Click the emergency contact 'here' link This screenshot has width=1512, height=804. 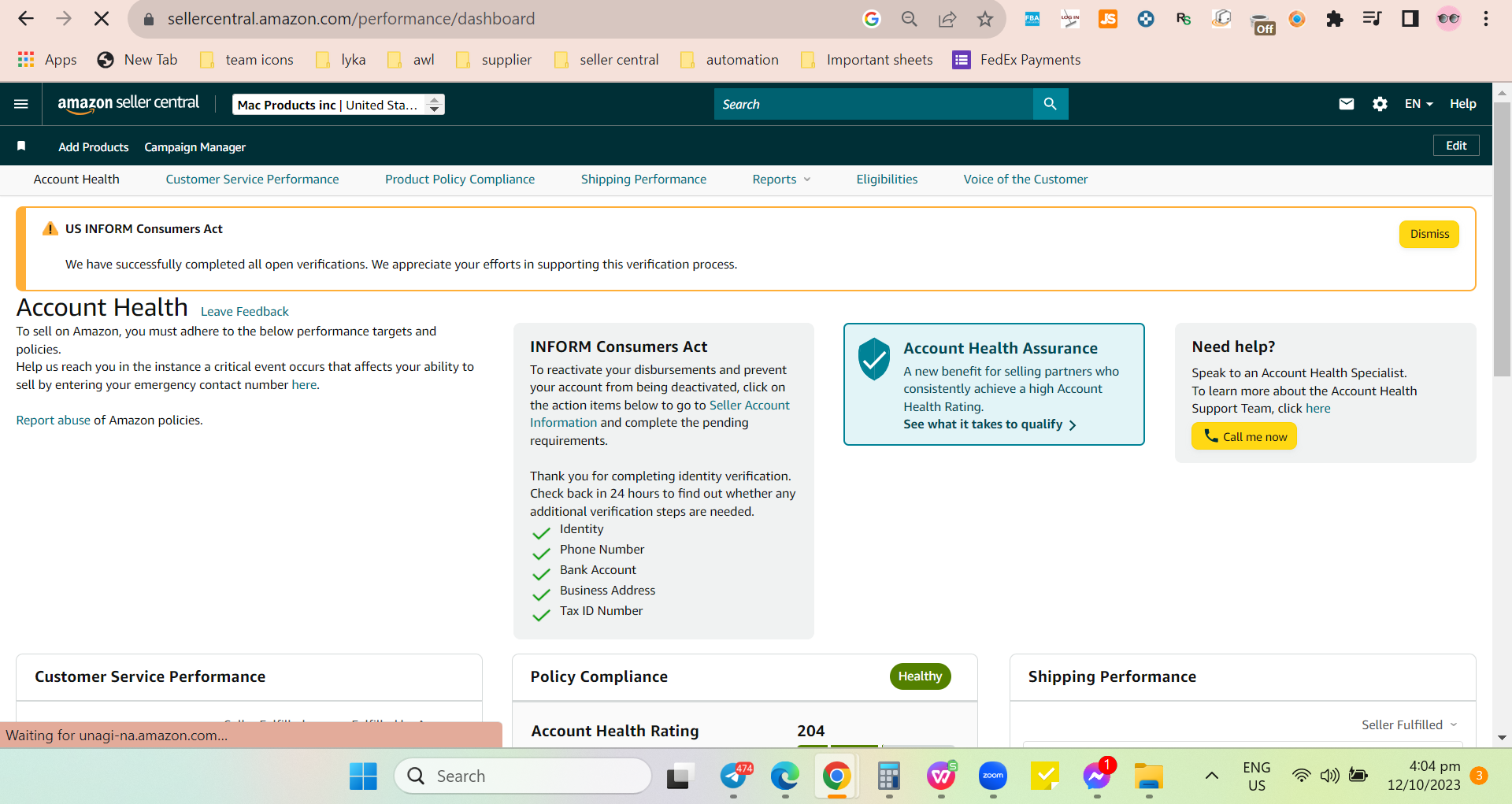tap(304, 385)
